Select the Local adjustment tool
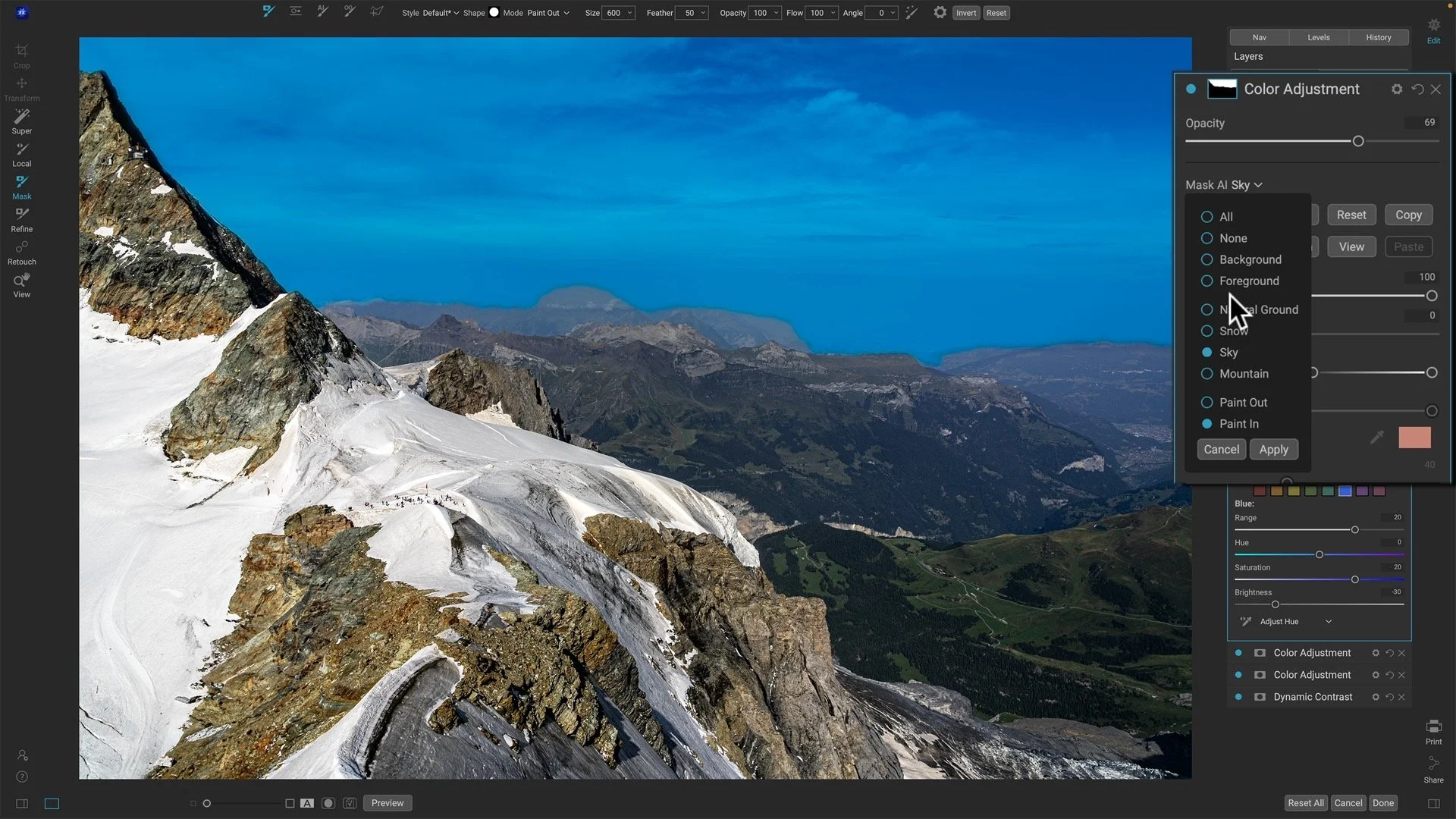Screen dimensions: 1456x819 [22, 152]
